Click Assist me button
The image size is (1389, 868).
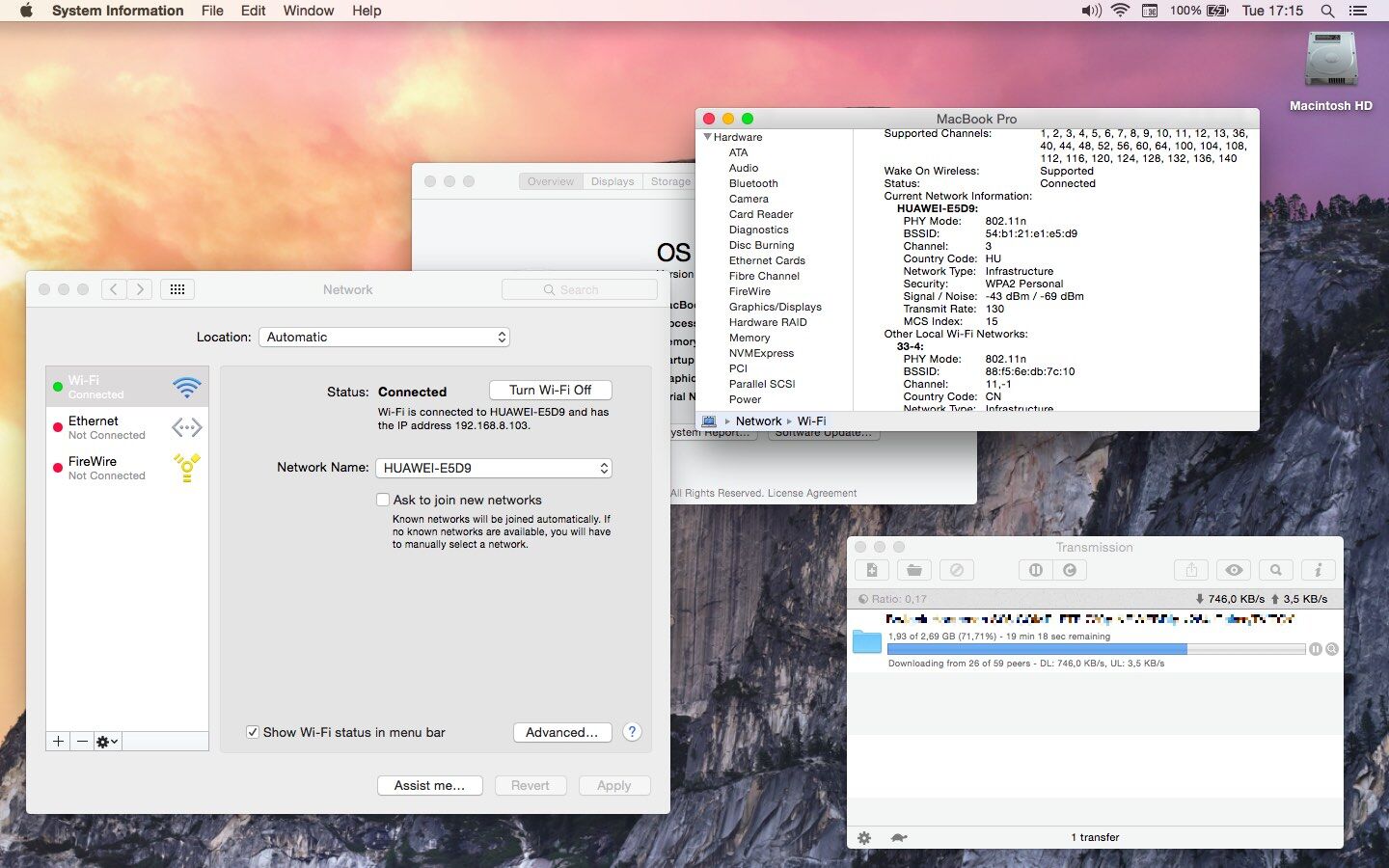[429, 785]
